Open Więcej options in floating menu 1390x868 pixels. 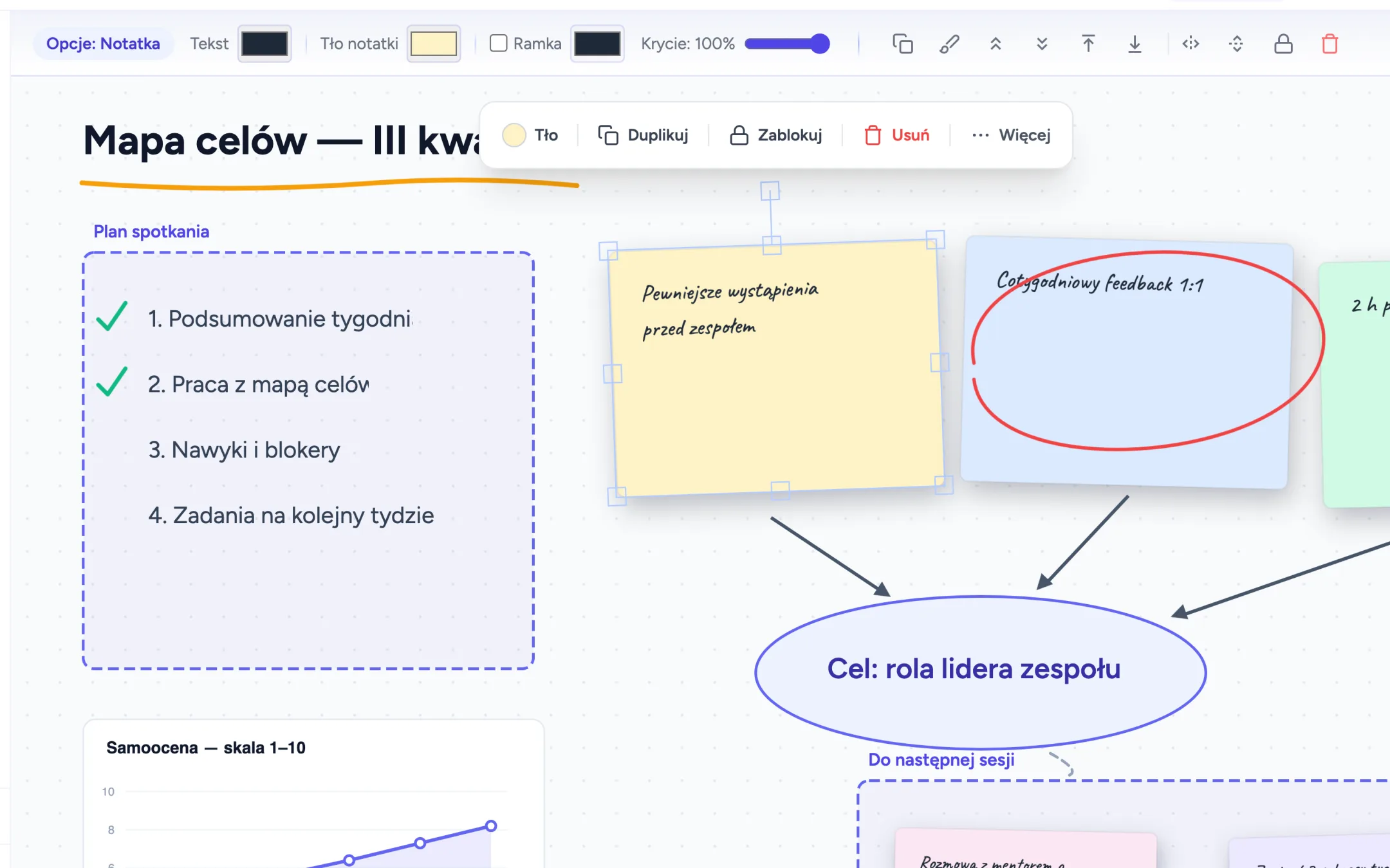pos(1011,135)
